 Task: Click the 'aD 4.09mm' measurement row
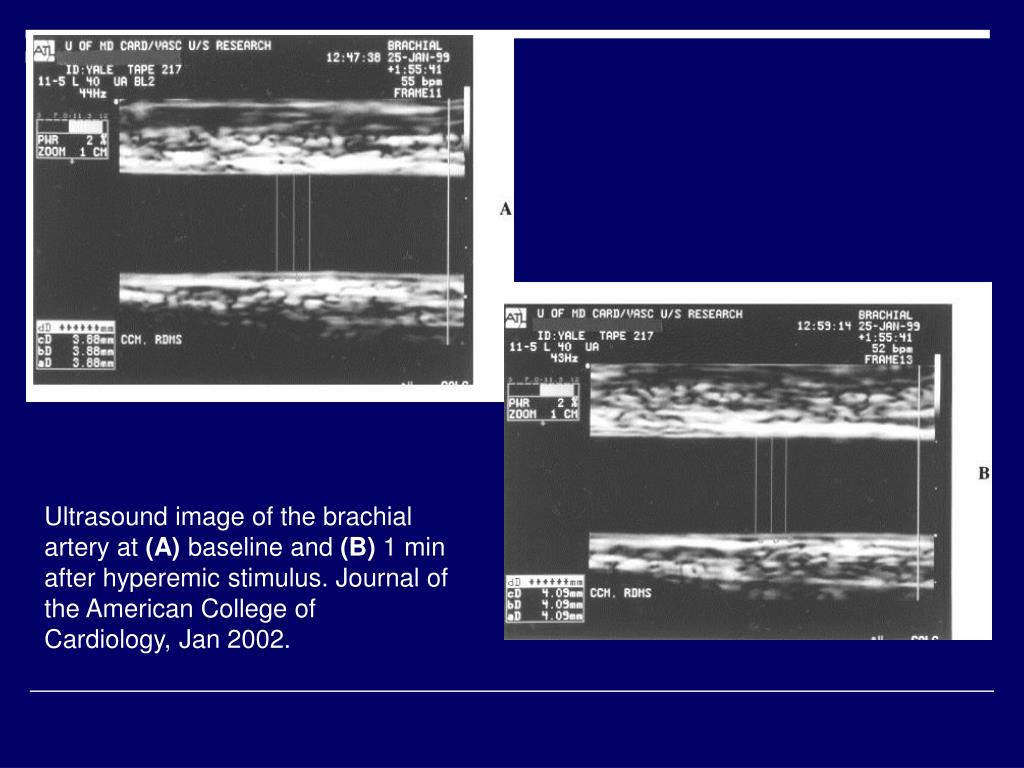click(x=545, y=616)
